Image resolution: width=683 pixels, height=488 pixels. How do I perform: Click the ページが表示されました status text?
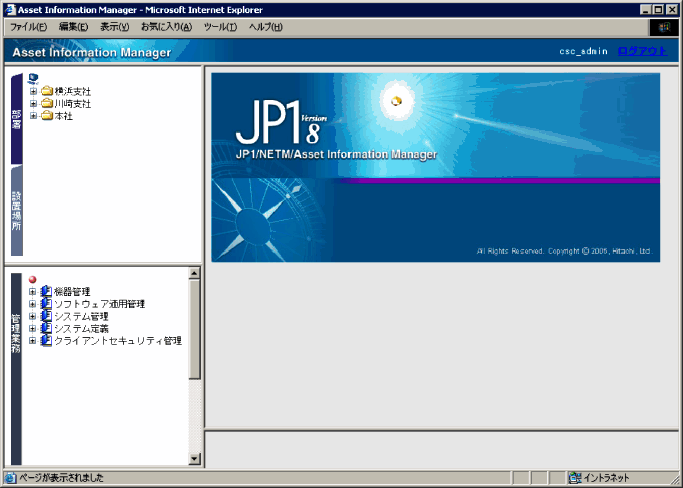pos(61,478)
